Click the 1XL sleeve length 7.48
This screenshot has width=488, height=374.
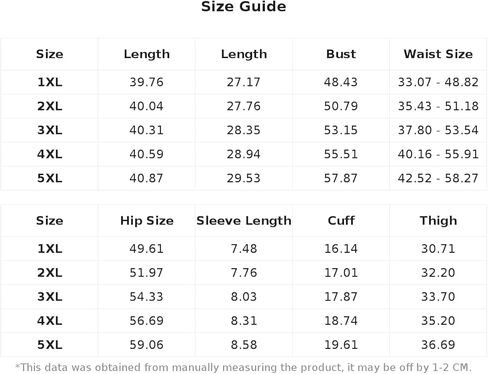tap(244, 249)
